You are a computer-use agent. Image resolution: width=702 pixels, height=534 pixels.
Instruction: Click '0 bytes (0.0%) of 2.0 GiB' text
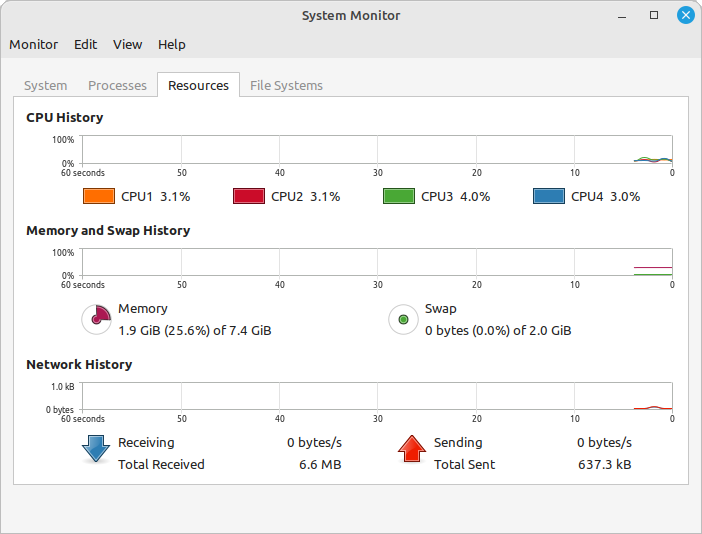(x=498, y=331)
